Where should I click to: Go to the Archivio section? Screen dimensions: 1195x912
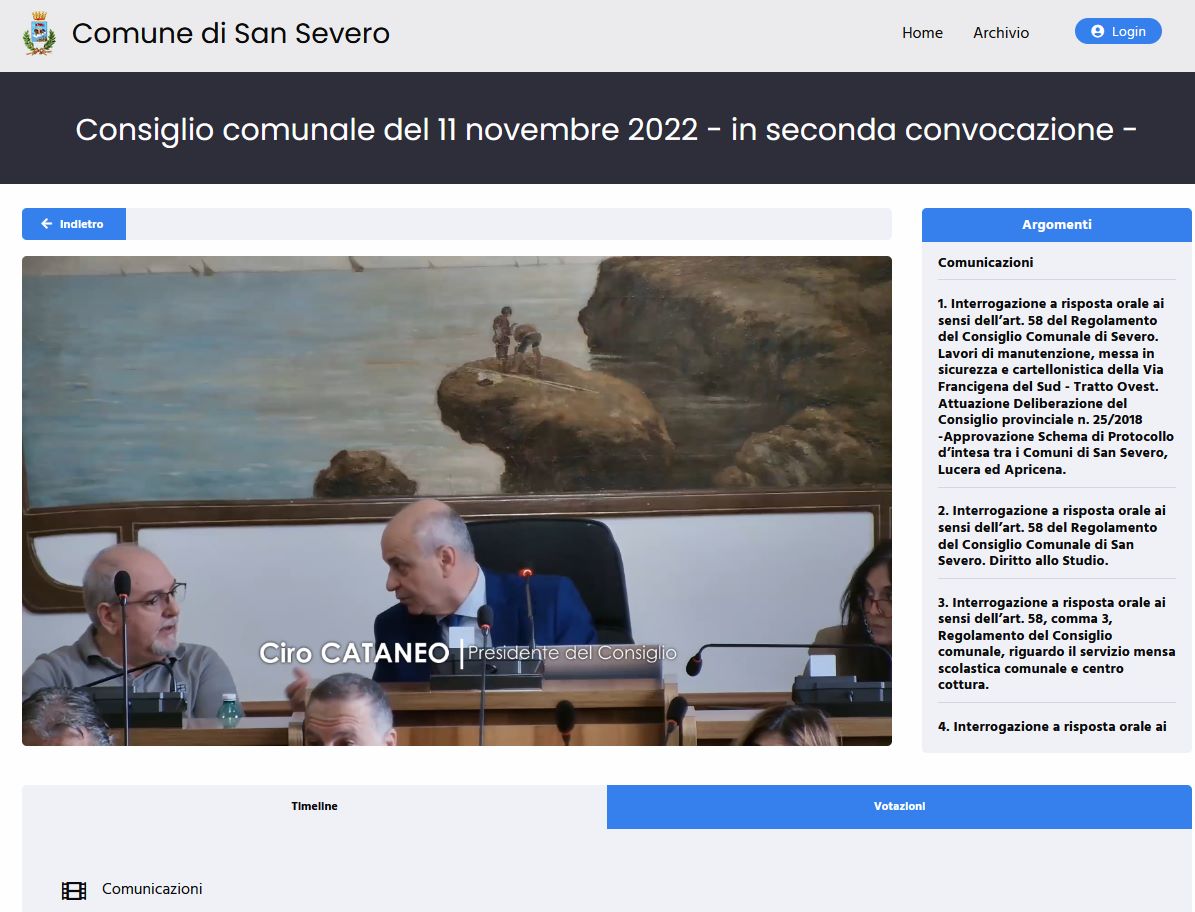[x=1001, y=33]
